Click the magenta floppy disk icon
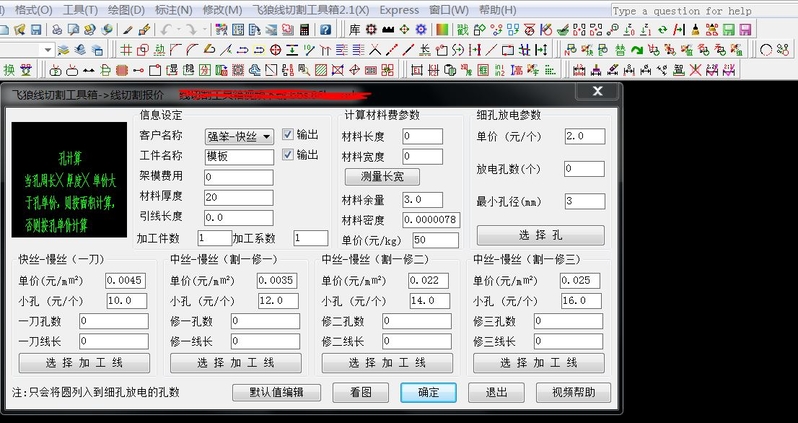This screenshot has height=423, width=798. 745,30
